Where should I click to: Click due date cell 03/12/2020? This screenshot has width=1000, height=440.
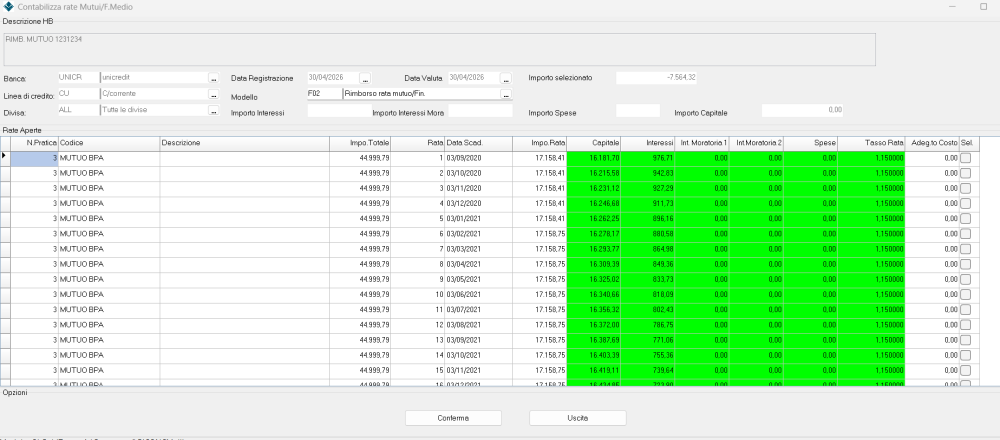click(478, 203)
